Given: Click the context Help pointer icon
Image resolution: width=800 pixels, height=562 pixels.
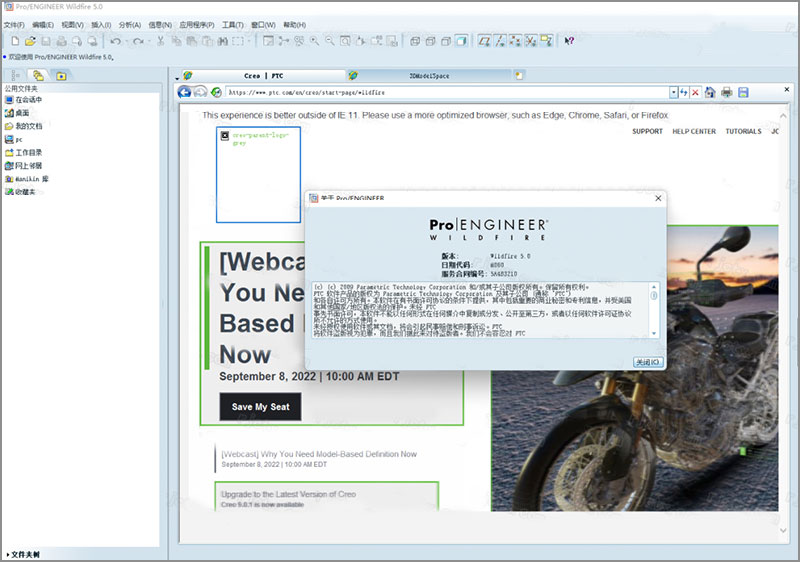Looking at the screenshot, I should (569, 41).
